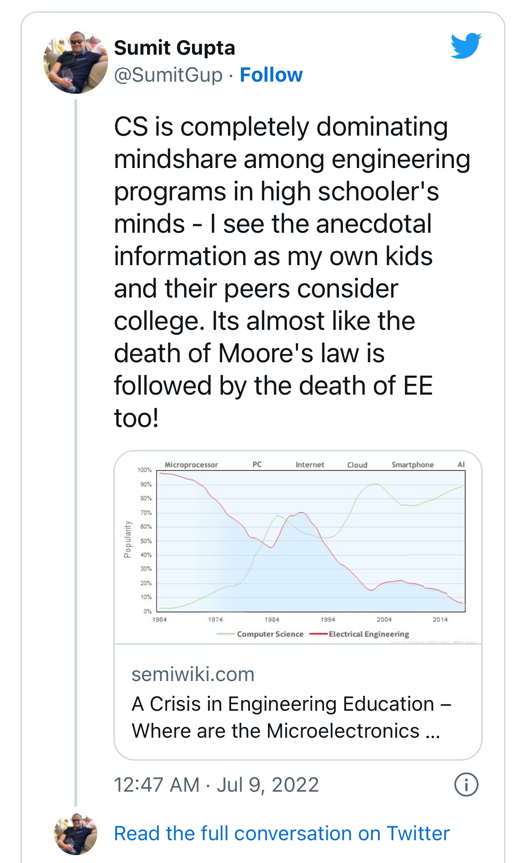Open the @SumitGup handle link
This screenshot has width=526, height=863.
[x=168, y=75]
